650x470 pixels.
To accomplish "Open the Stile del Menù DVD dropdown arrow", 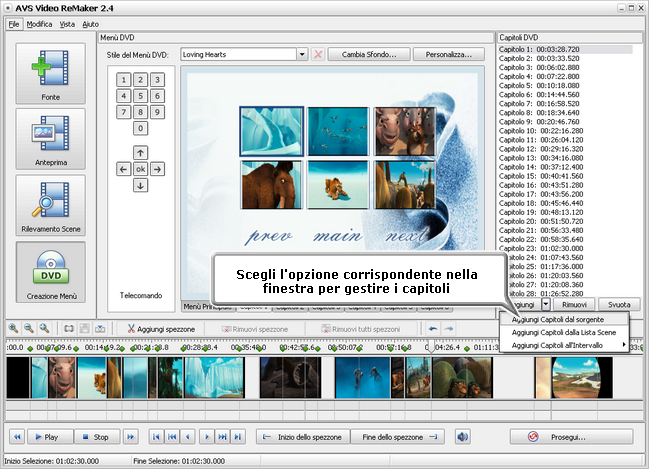I will 302,54.
